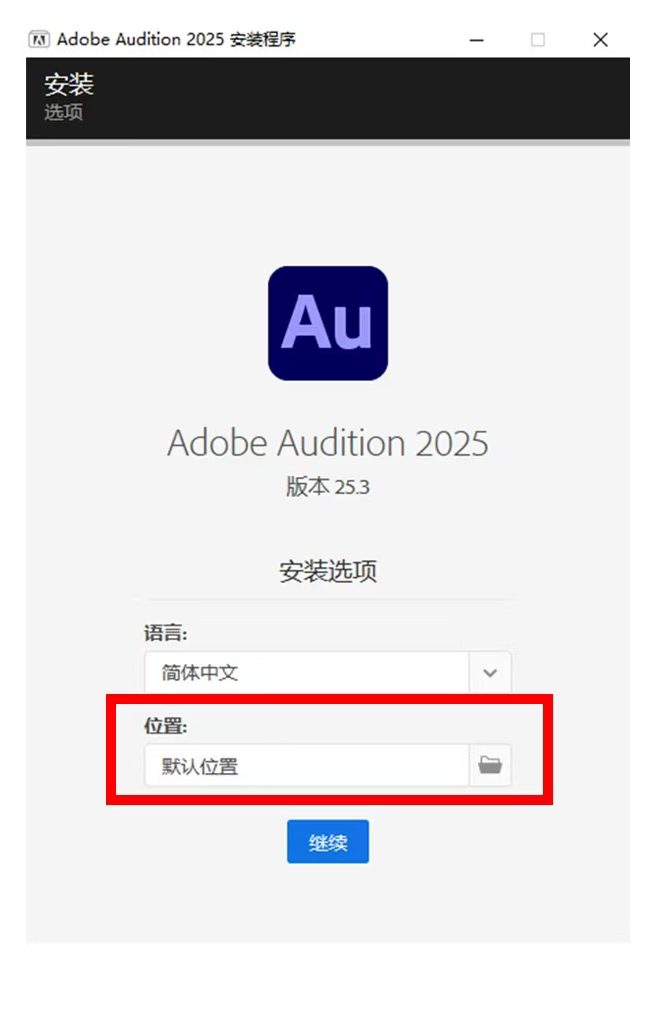Minimize the installer window
The height and width of the screenshot is (1025, 653).
click(x=477, y=40)
